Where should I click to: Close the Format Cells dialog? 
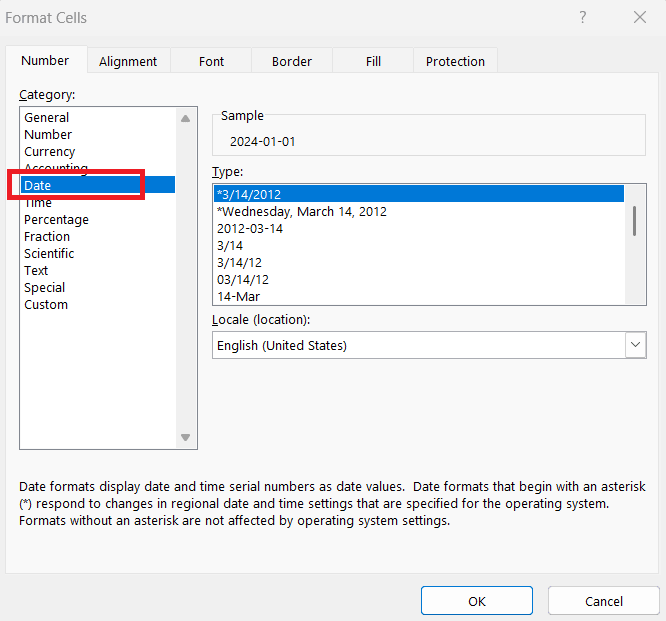640,18
